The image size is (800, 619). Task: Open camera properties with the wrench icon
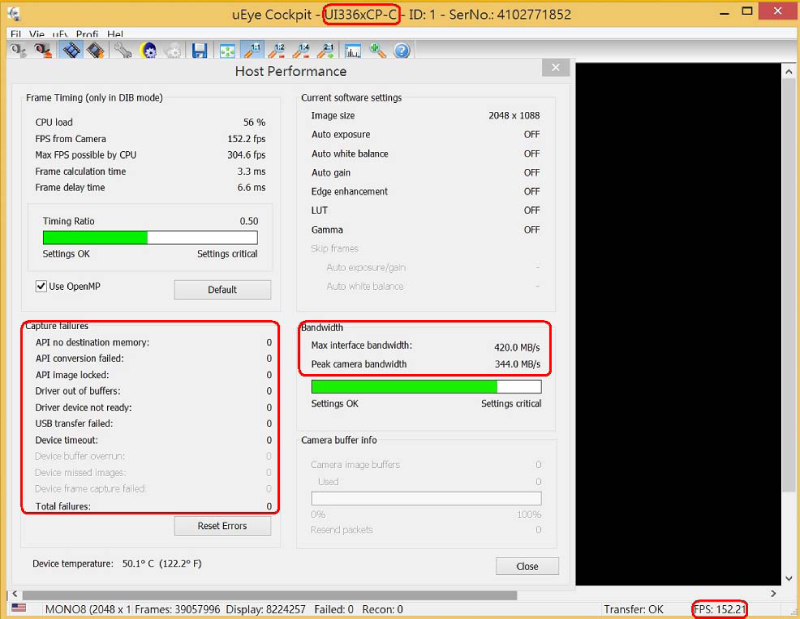click(122, 50)
